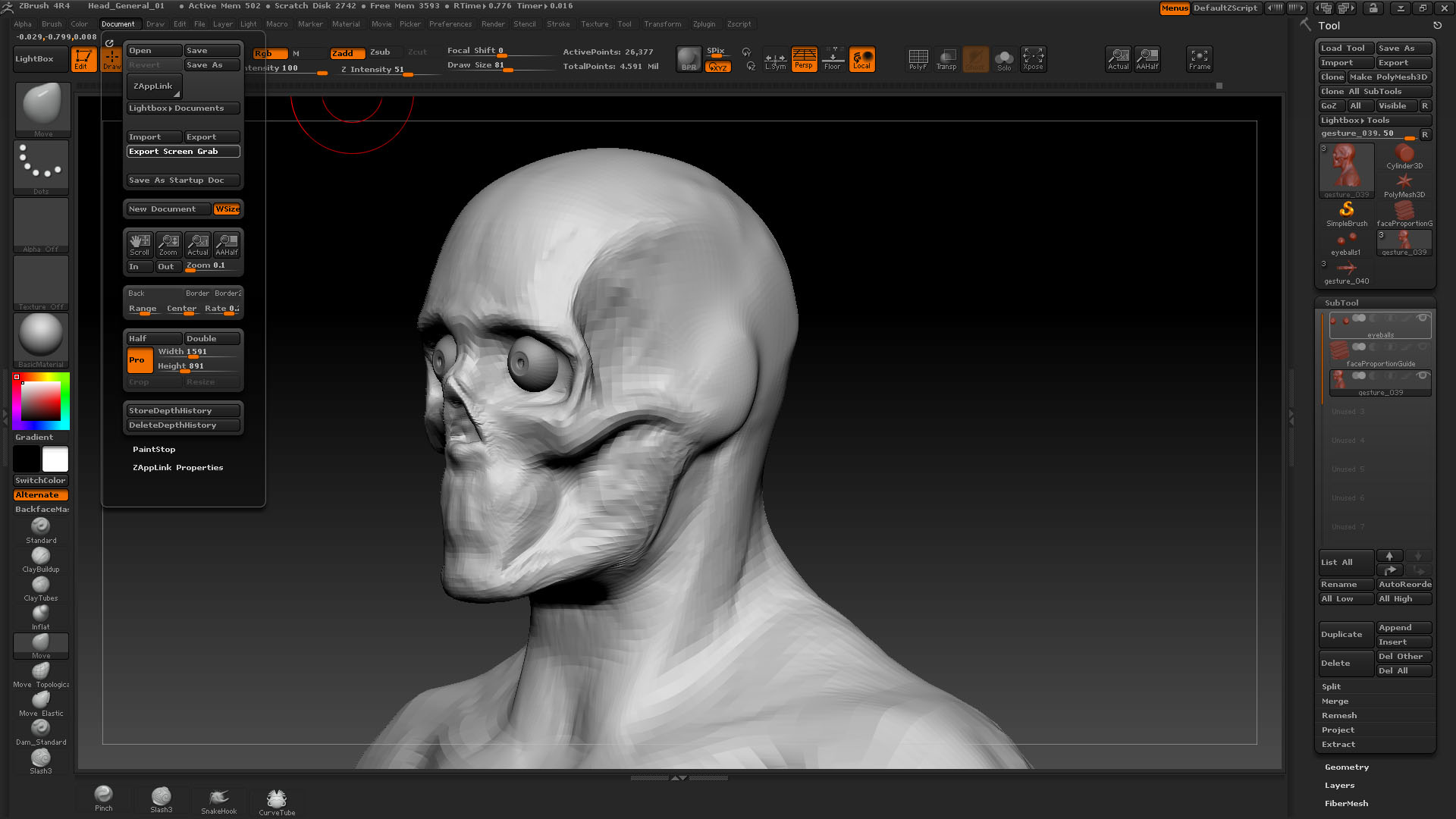Choose the SimpleBrush tool
The height and width of the screenshot is (819, 1456).
[x=1347, y=214]
